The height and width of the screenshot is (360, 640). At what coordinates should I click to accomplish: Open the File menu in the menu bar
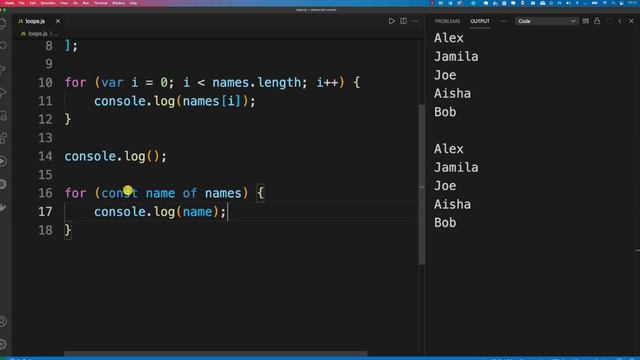click(x=22, y=3)
